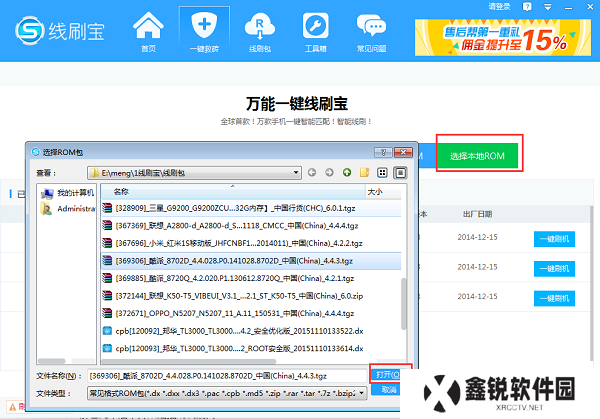Select file [367369]_联想_A2800-d tgz
The image size is (600, 419).
[251, 226]
